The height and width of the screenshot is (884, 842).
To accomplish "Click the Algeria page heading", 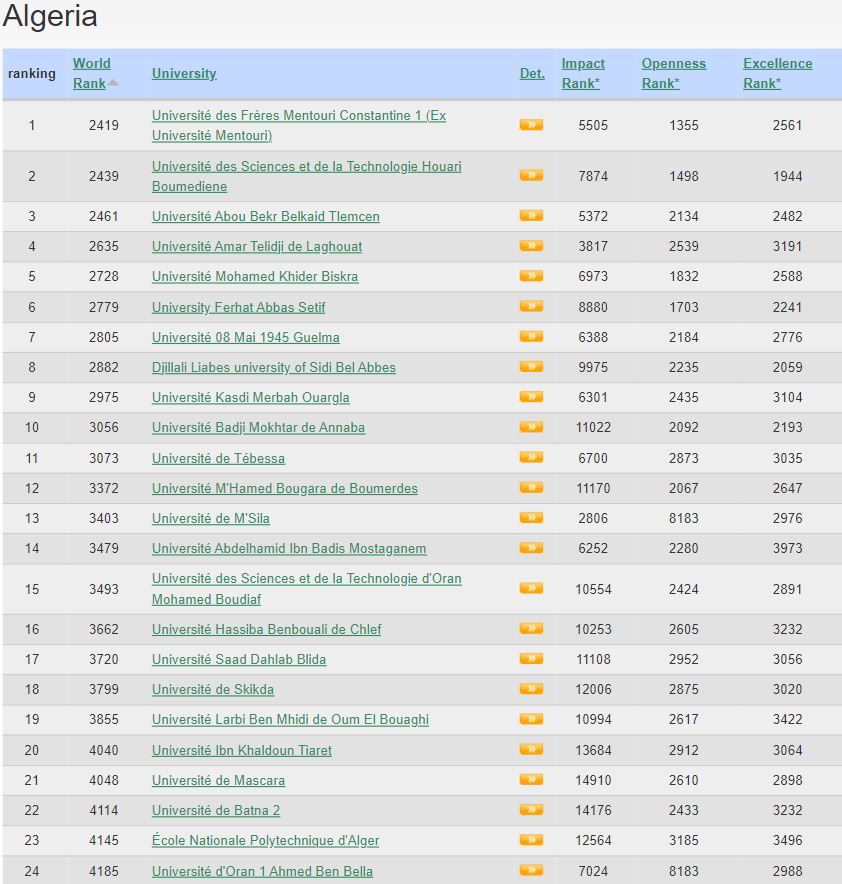I will click(50, 16).
